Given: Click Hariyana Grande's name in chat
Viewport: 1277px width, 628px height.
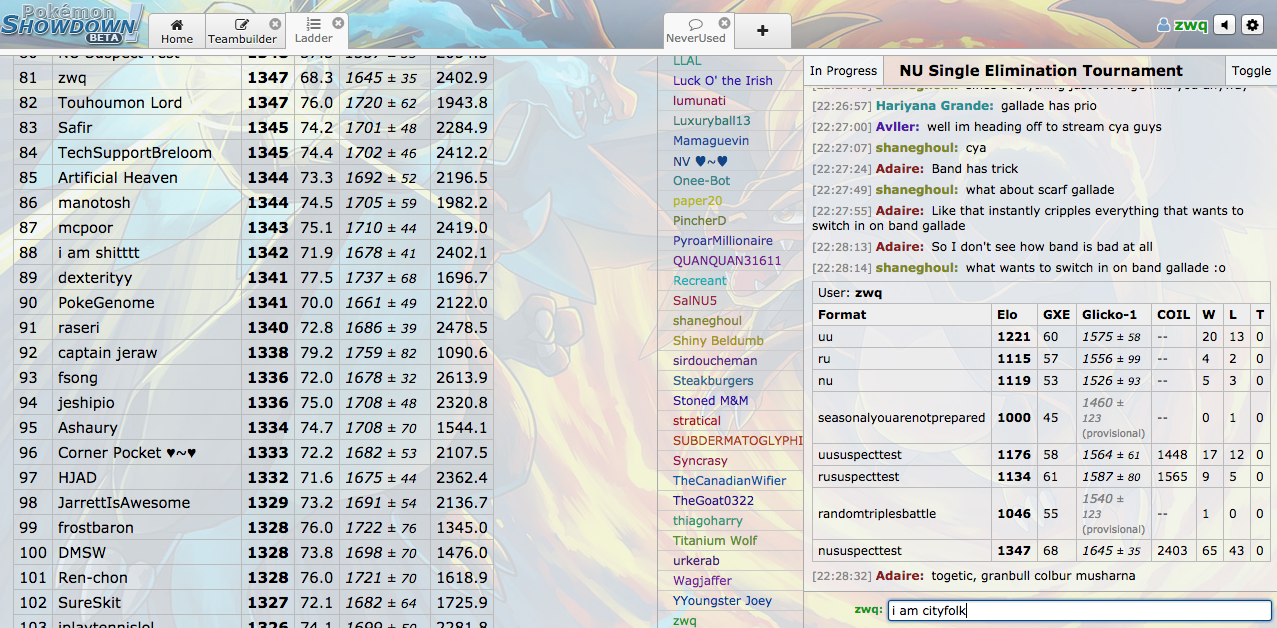Looking at the screenshot, I should 934,106.
